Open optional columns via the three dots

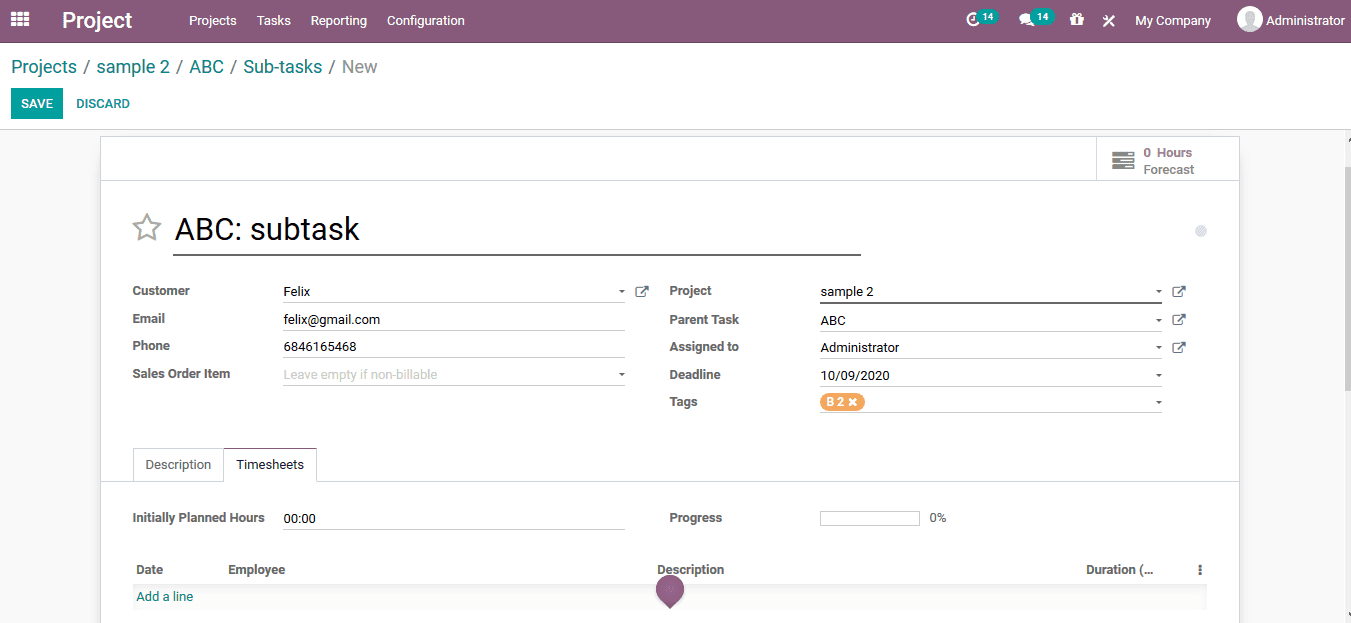coord(1199,568)
